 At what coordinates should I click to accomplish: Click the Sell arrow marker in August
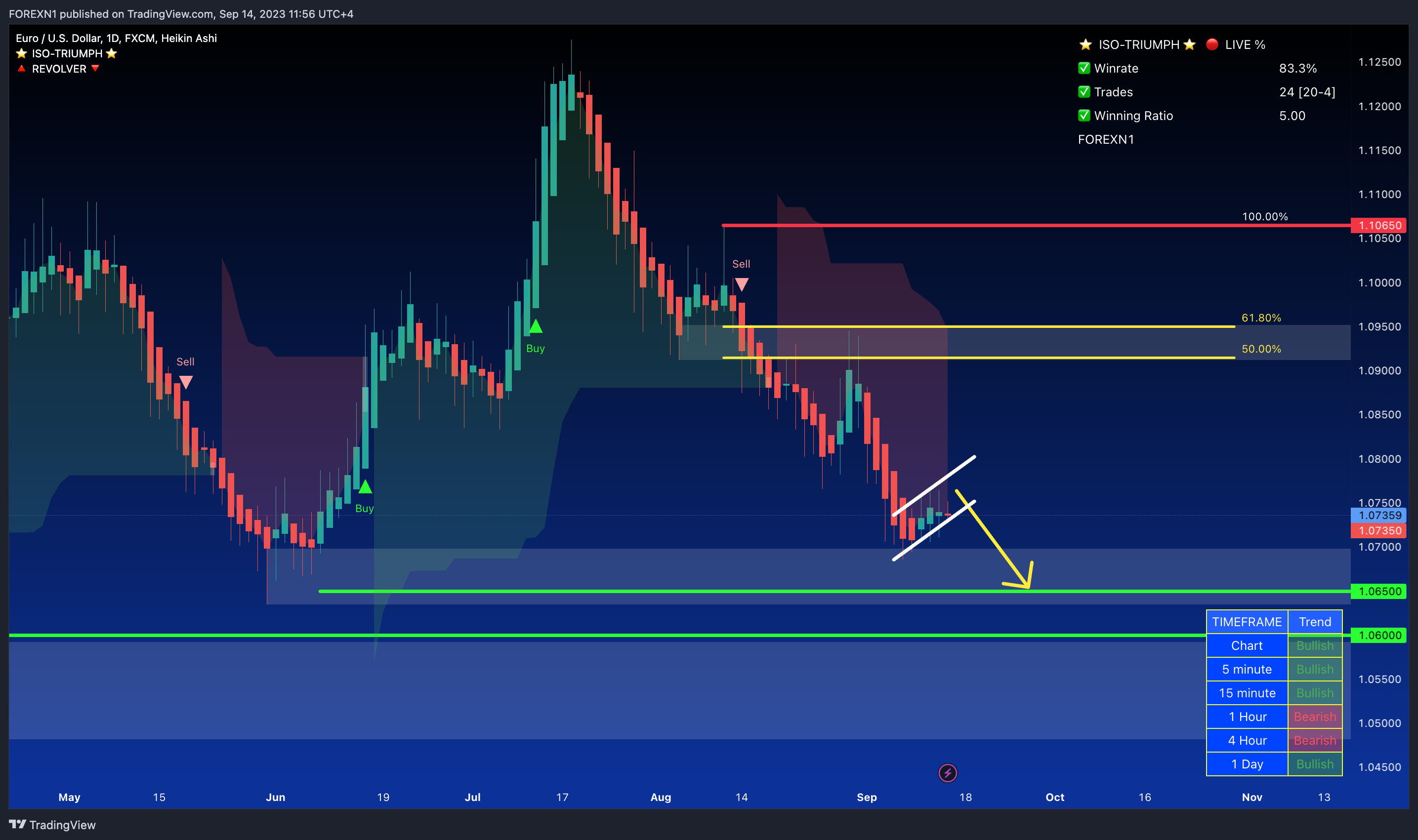(x=741, y=284)
